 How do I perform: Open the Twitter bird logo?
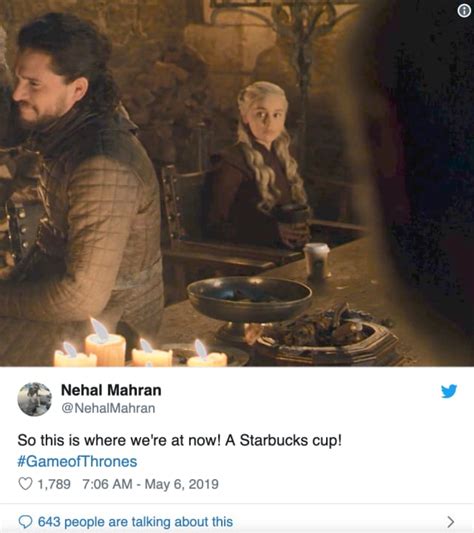pos(449,391)
